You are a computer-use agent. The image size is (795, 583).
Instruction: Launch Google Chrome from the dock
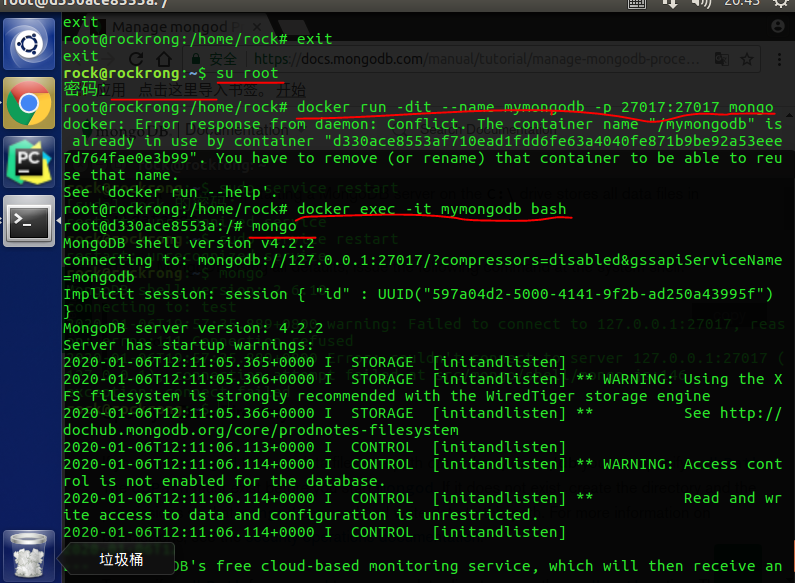point(29,103)
